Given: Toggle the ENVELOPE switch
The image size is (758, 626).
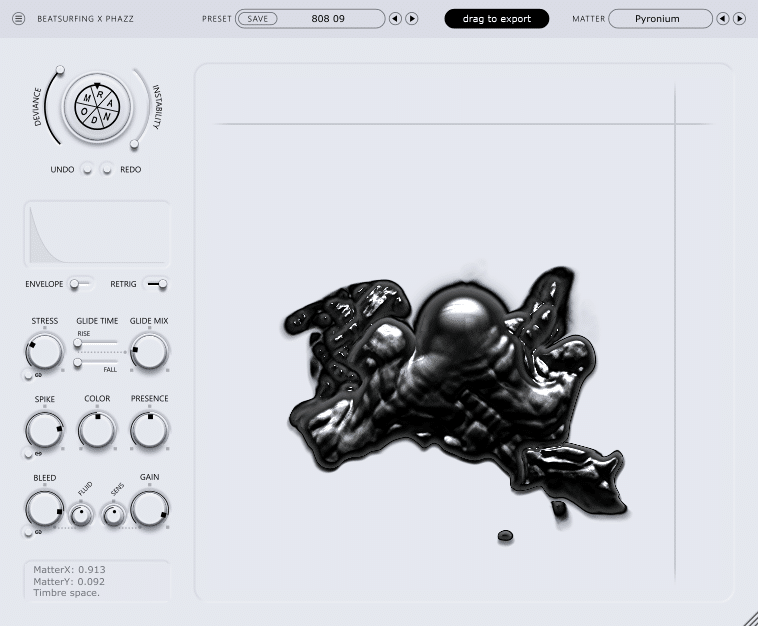Looking at the screenshot, I should 80,284.
